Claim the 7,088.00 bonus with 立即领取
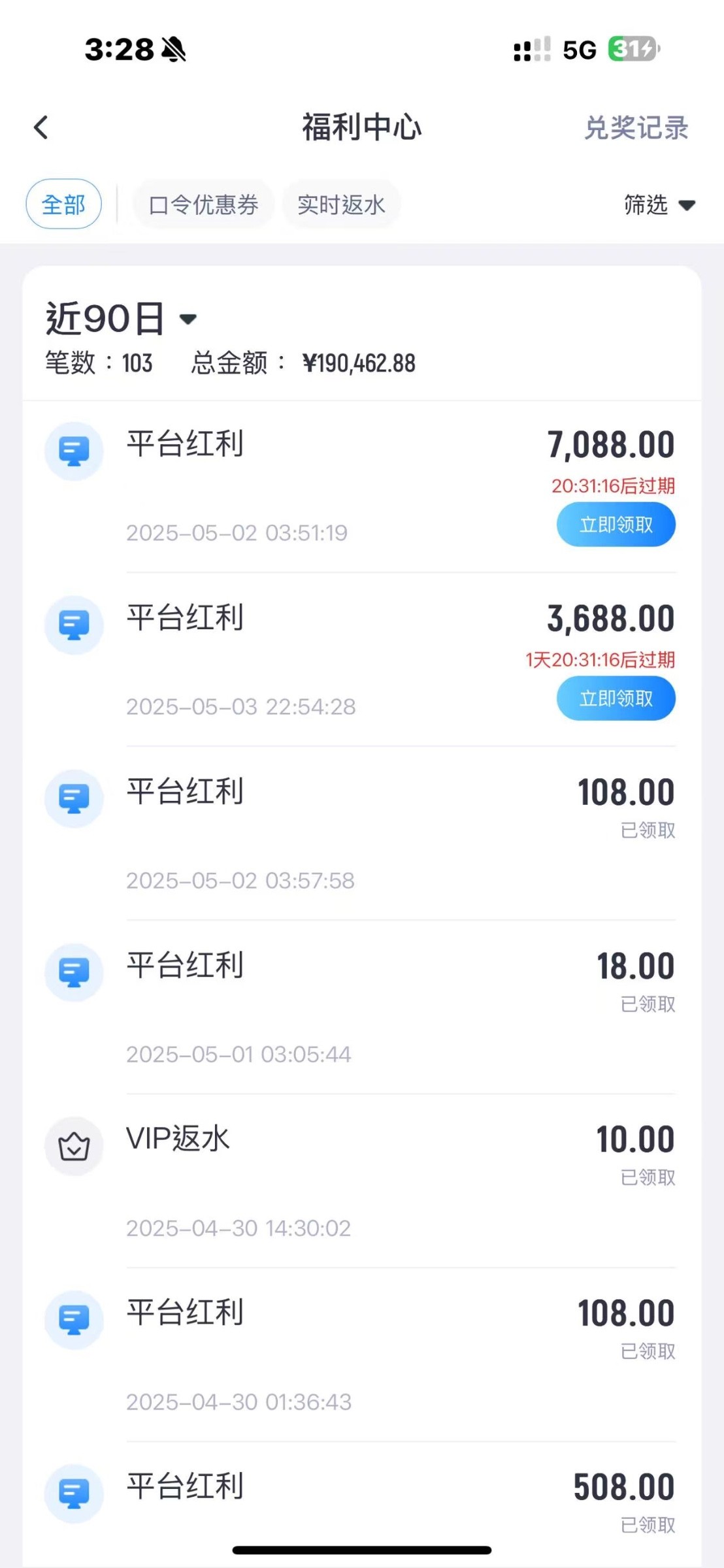The width and height of the screenshot is (724, 1568). click(x=616, y=525)
